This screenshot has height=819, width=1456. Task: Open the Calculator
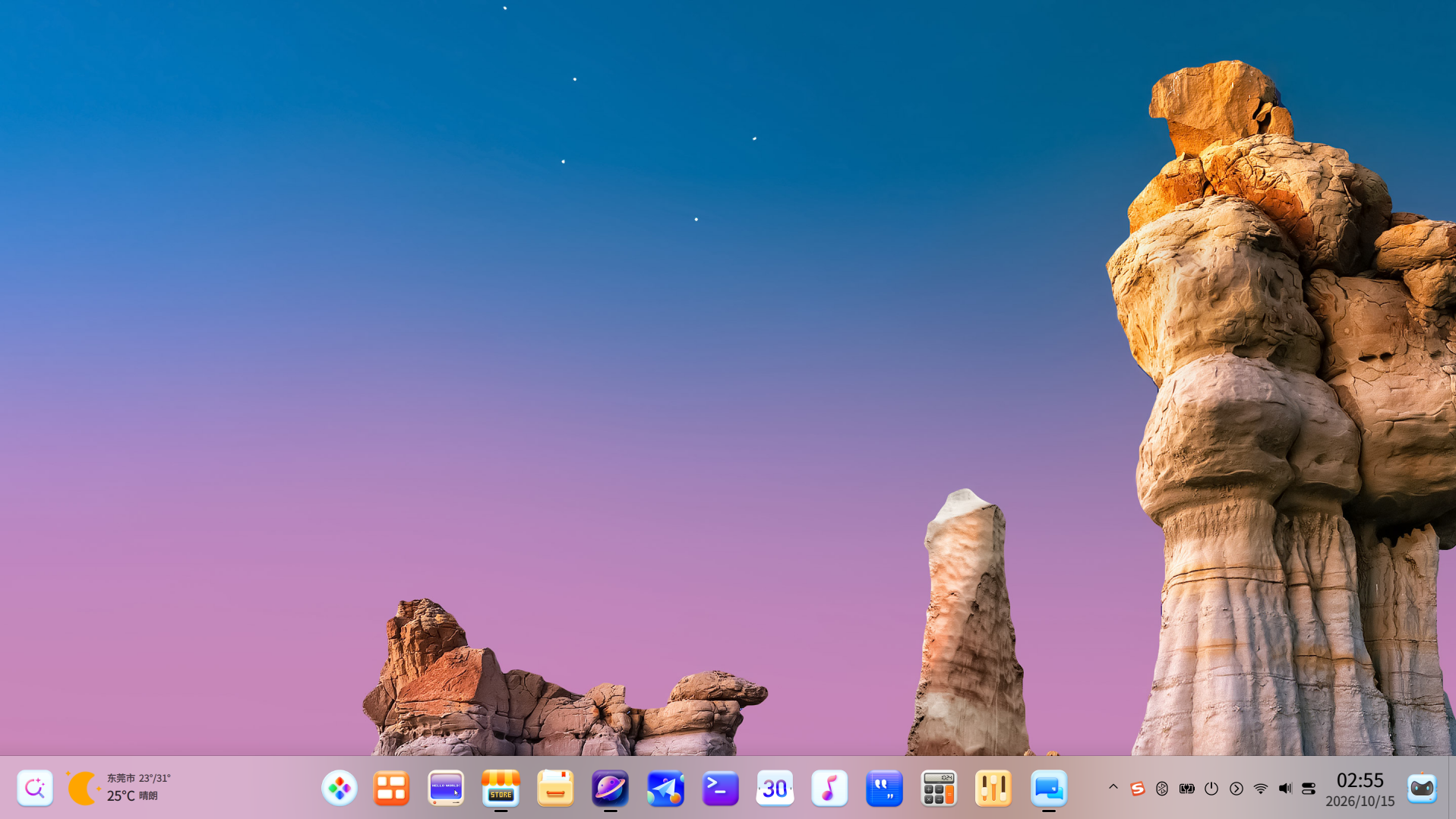[939, 788]
